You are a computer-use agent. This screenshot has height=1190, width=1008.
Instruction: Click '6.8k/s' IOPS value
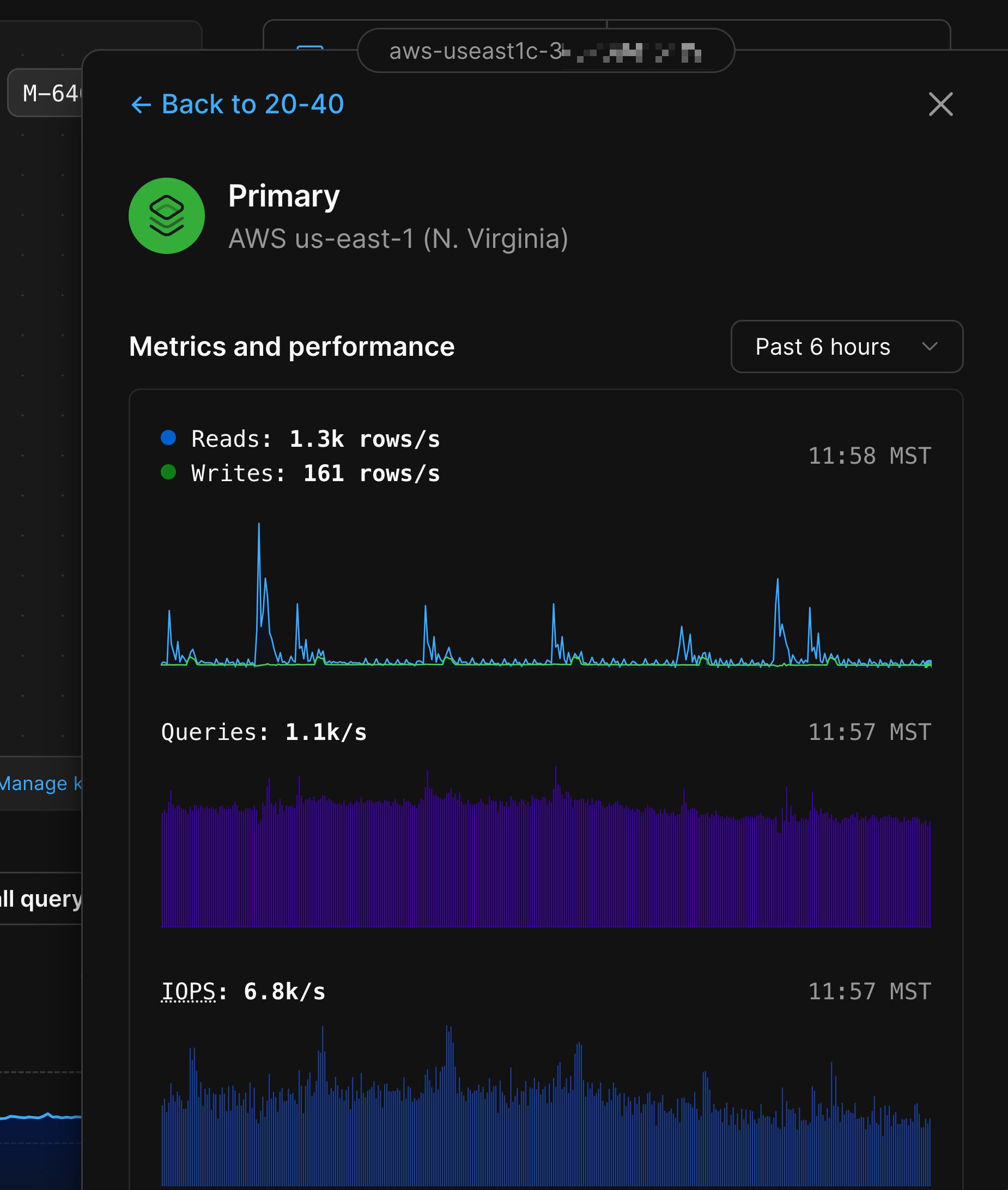(284, 992)
